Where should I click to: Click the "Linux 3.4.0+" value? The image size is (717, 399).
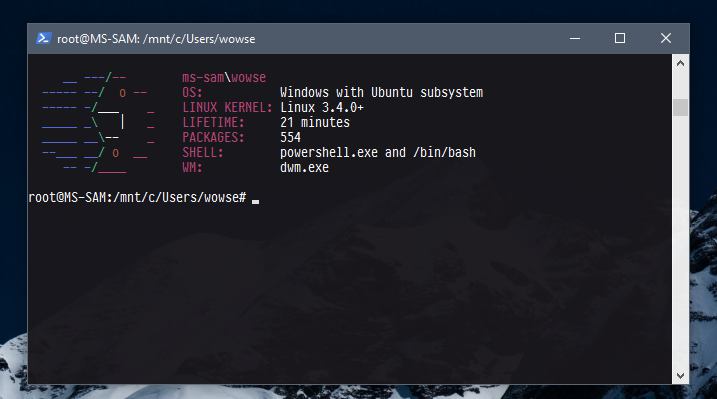coord(322,107)
